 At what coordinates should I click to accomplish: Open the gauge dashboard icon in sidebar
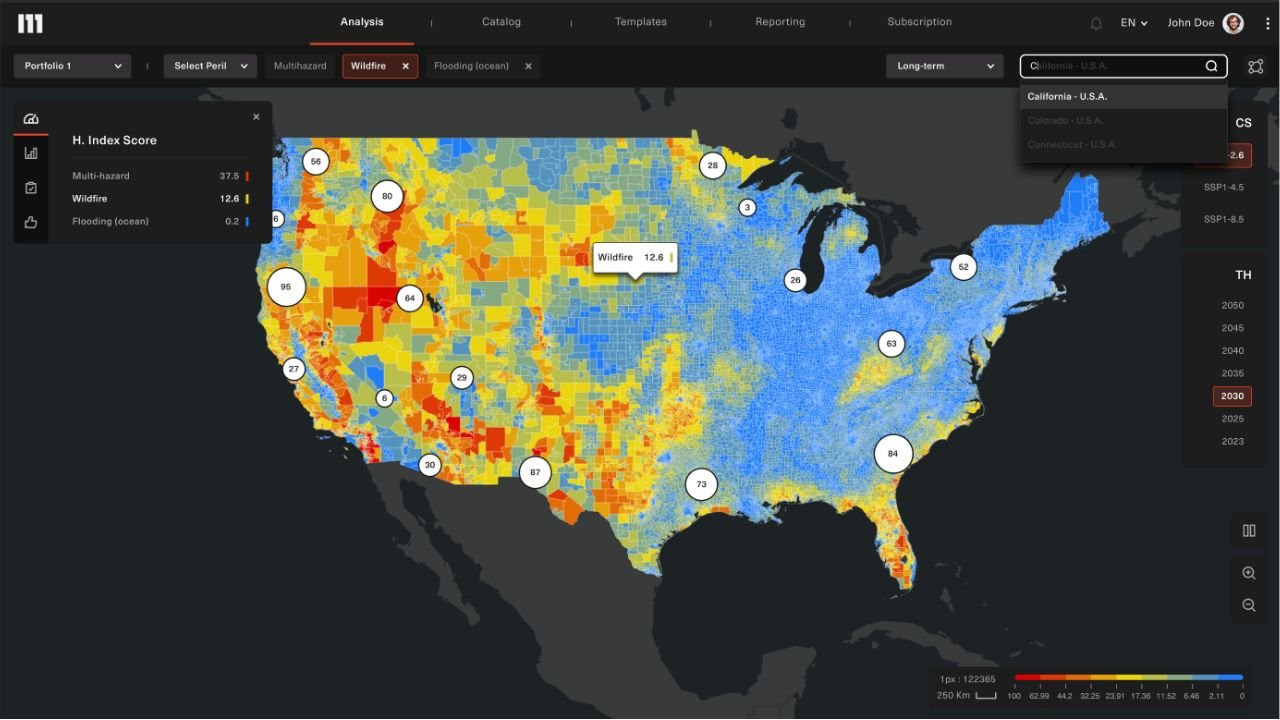(31, 119)
